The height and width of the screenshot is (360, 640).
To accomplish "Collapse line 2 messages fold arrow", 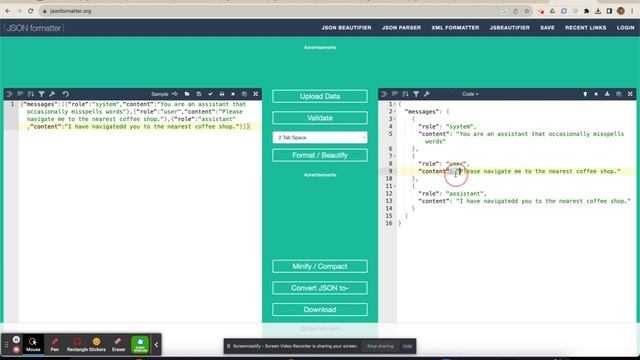I will click(395, 111).
